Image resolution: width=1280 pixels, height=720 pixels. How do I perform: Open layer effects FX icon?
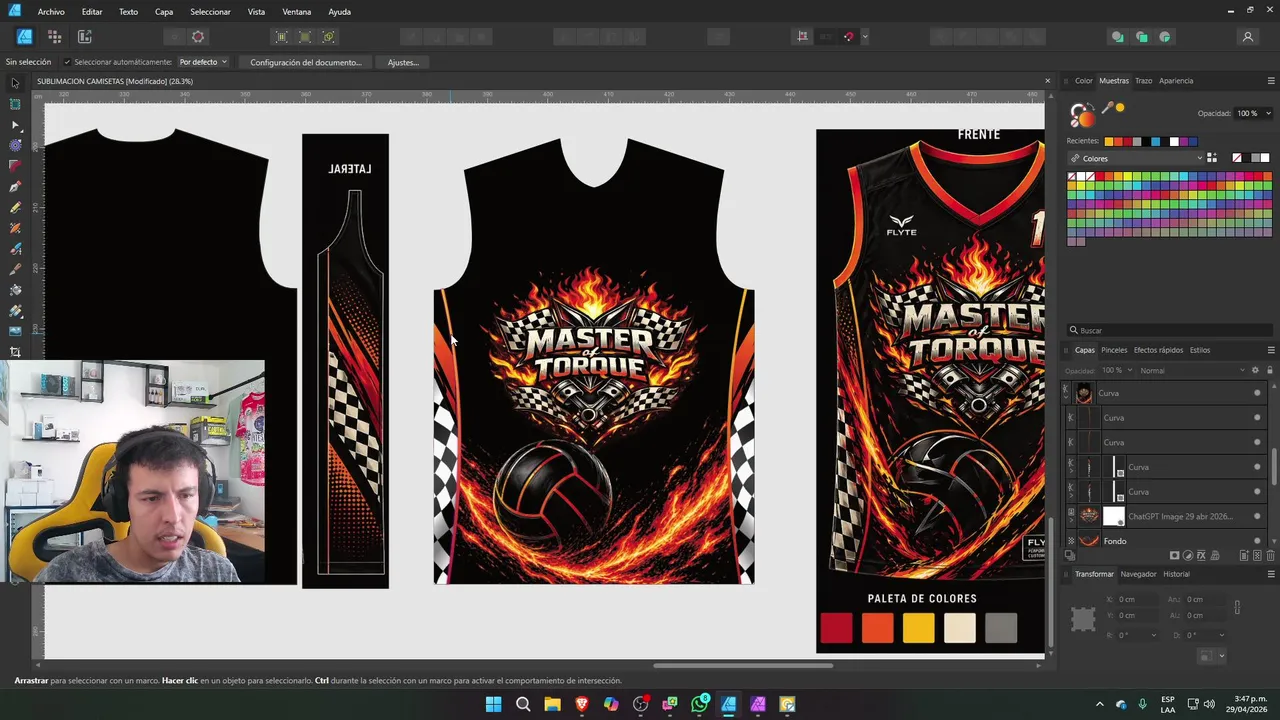click(1201, 555)
